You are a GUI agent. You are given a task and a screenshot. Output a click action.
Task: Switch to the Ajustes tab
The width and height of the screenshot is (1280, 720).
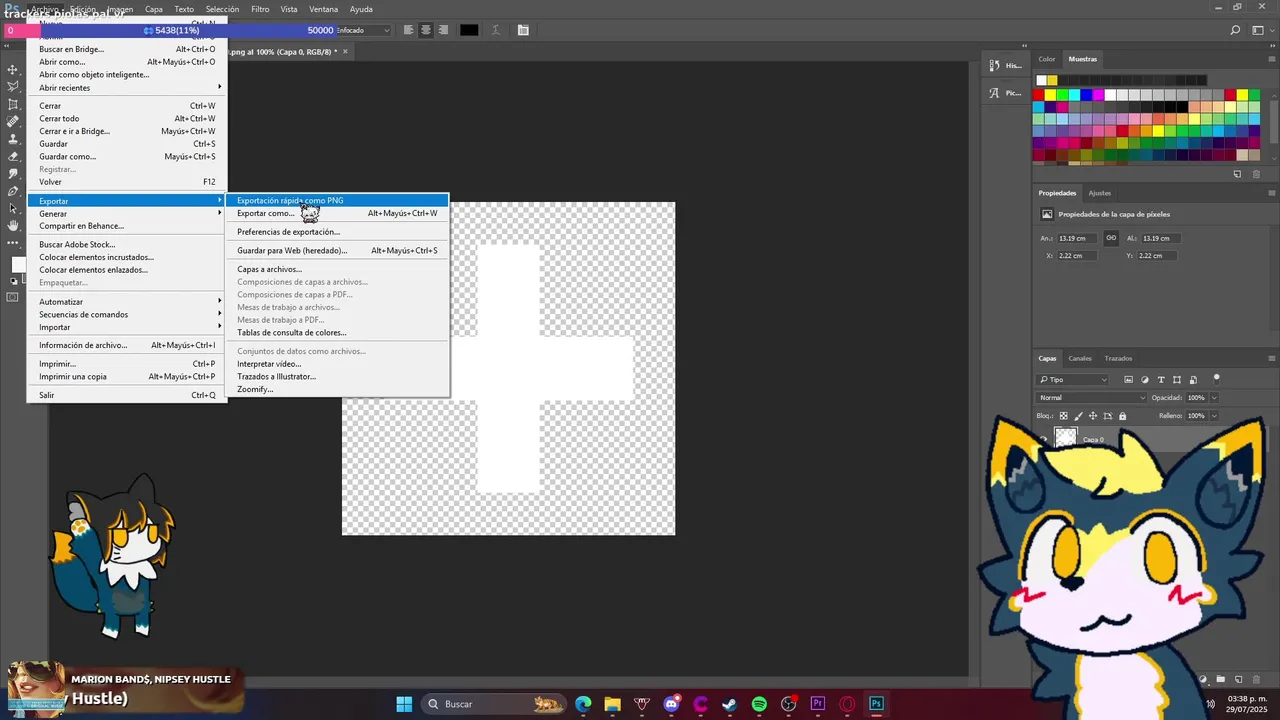pyautogui.click(x=1099, y=193)
